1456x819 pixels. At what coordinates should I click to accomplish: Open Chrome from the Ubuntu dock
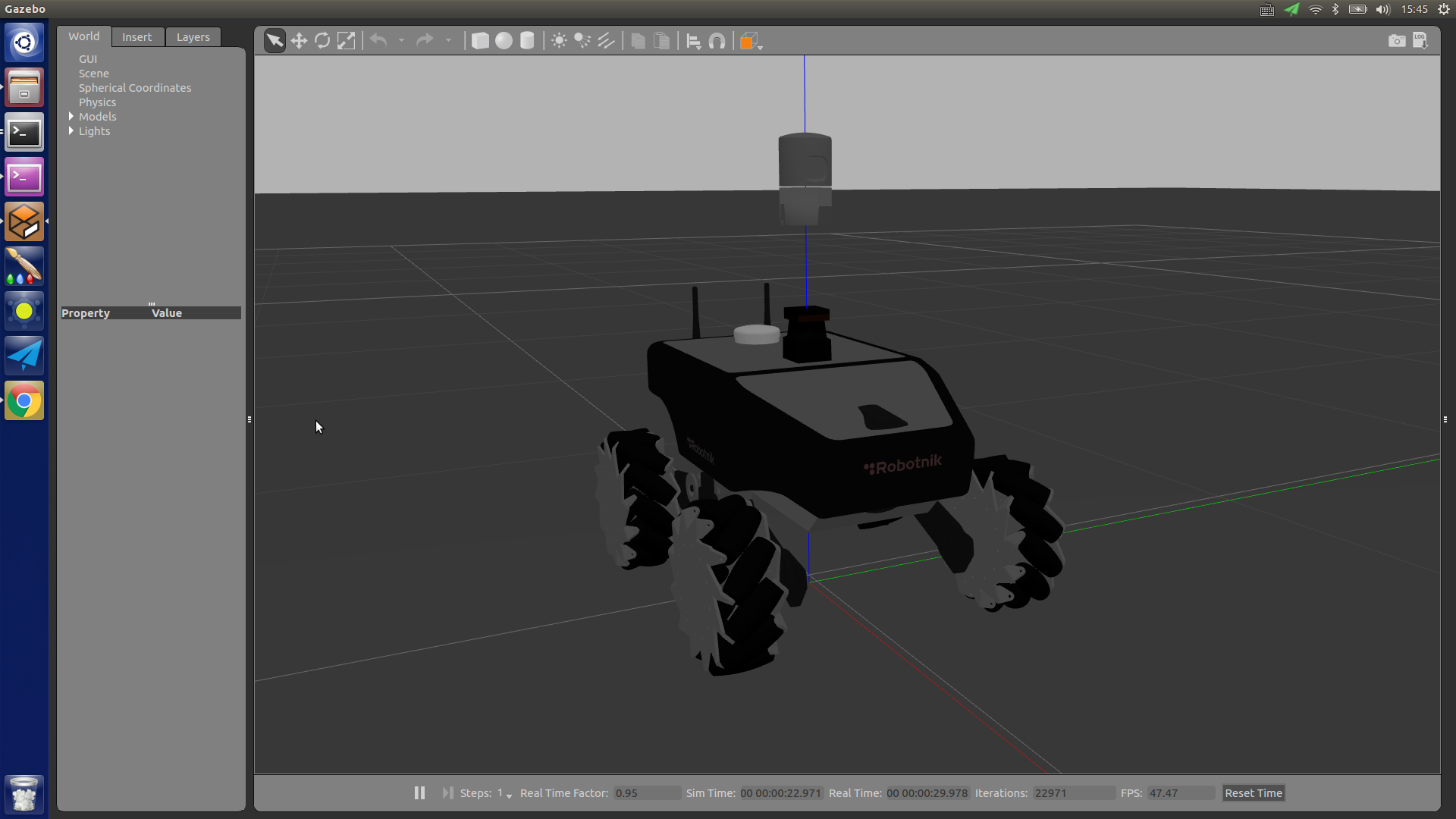24,401
